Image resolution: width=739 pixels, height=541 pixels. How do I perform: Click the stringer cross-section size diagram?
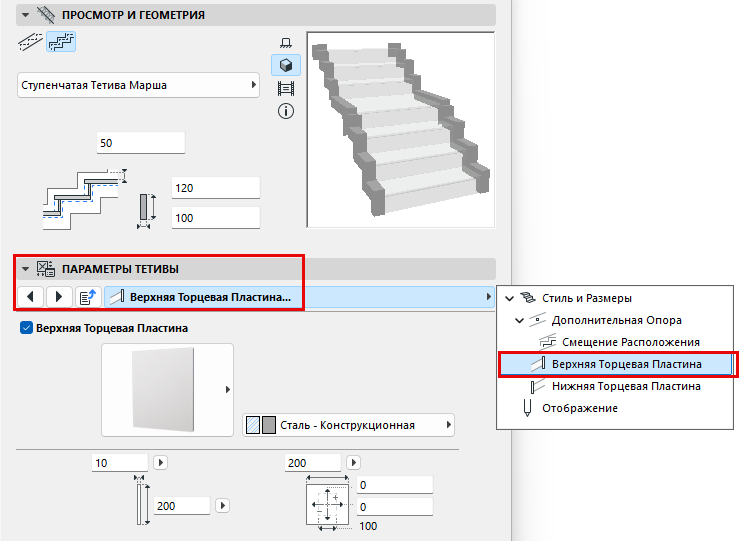coord(147,212)
